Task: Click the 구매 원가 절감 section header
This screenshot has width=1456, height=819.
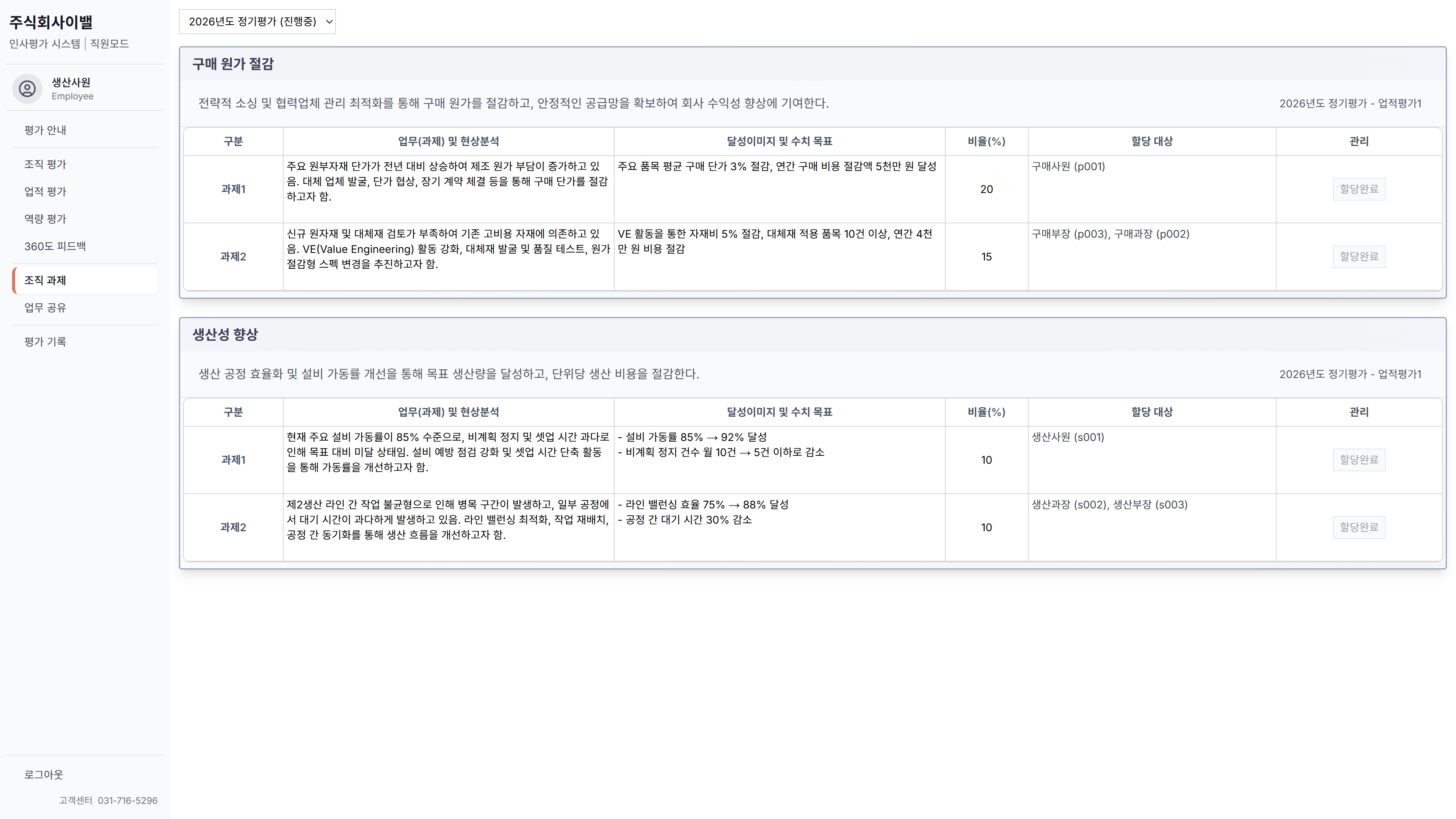Action: pyautogui.click(x=233, y=64)
